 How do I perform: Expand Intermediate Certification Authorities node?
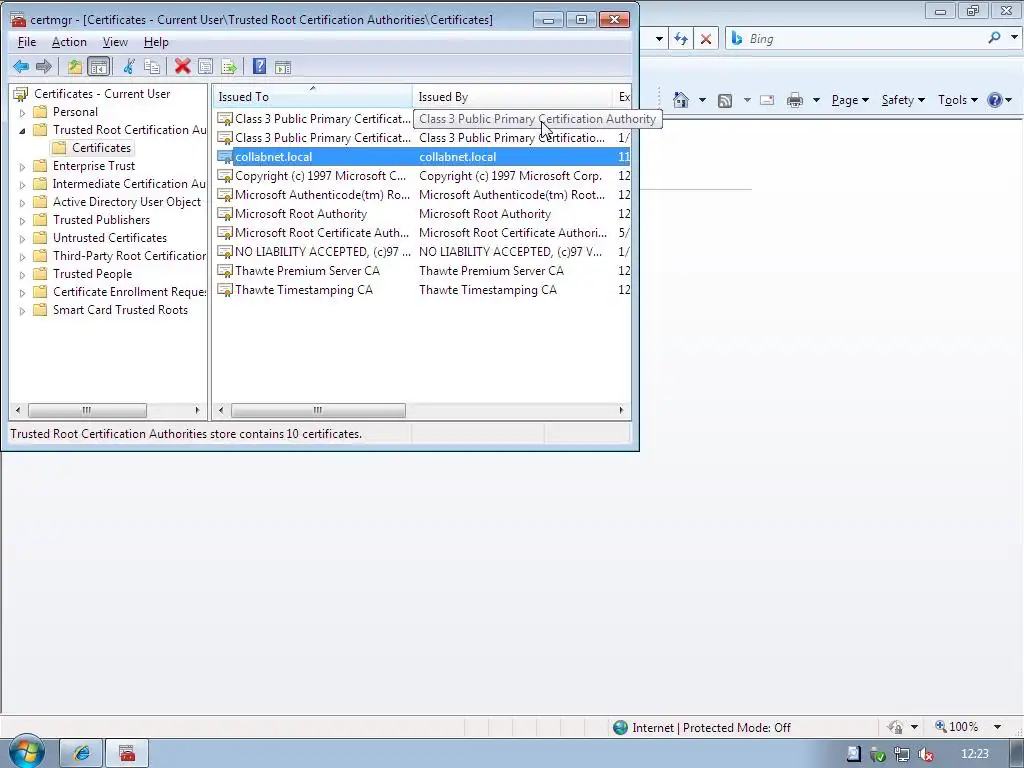tap(22, 185)
